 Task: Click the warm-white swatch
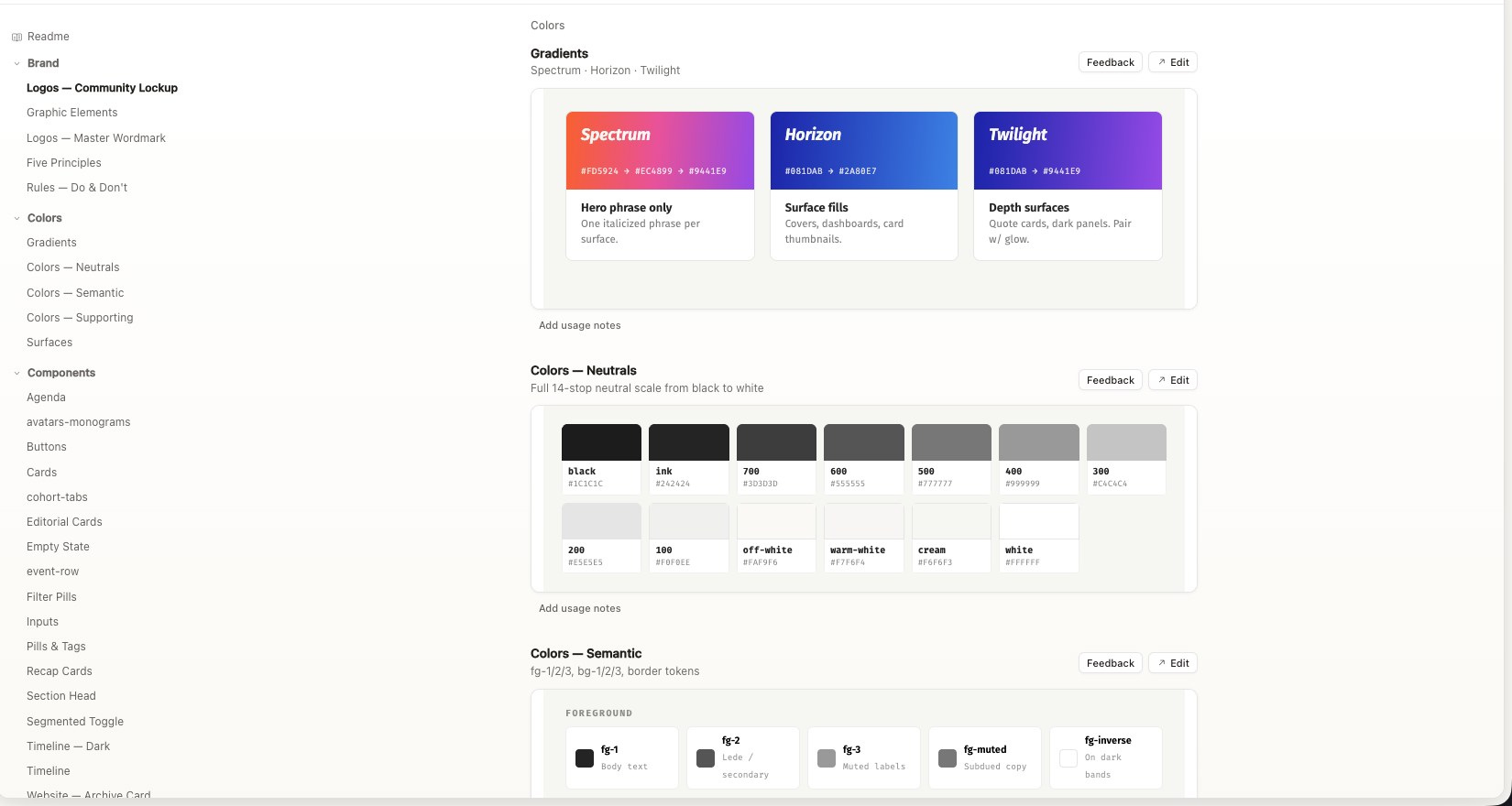tap(864, 539)
